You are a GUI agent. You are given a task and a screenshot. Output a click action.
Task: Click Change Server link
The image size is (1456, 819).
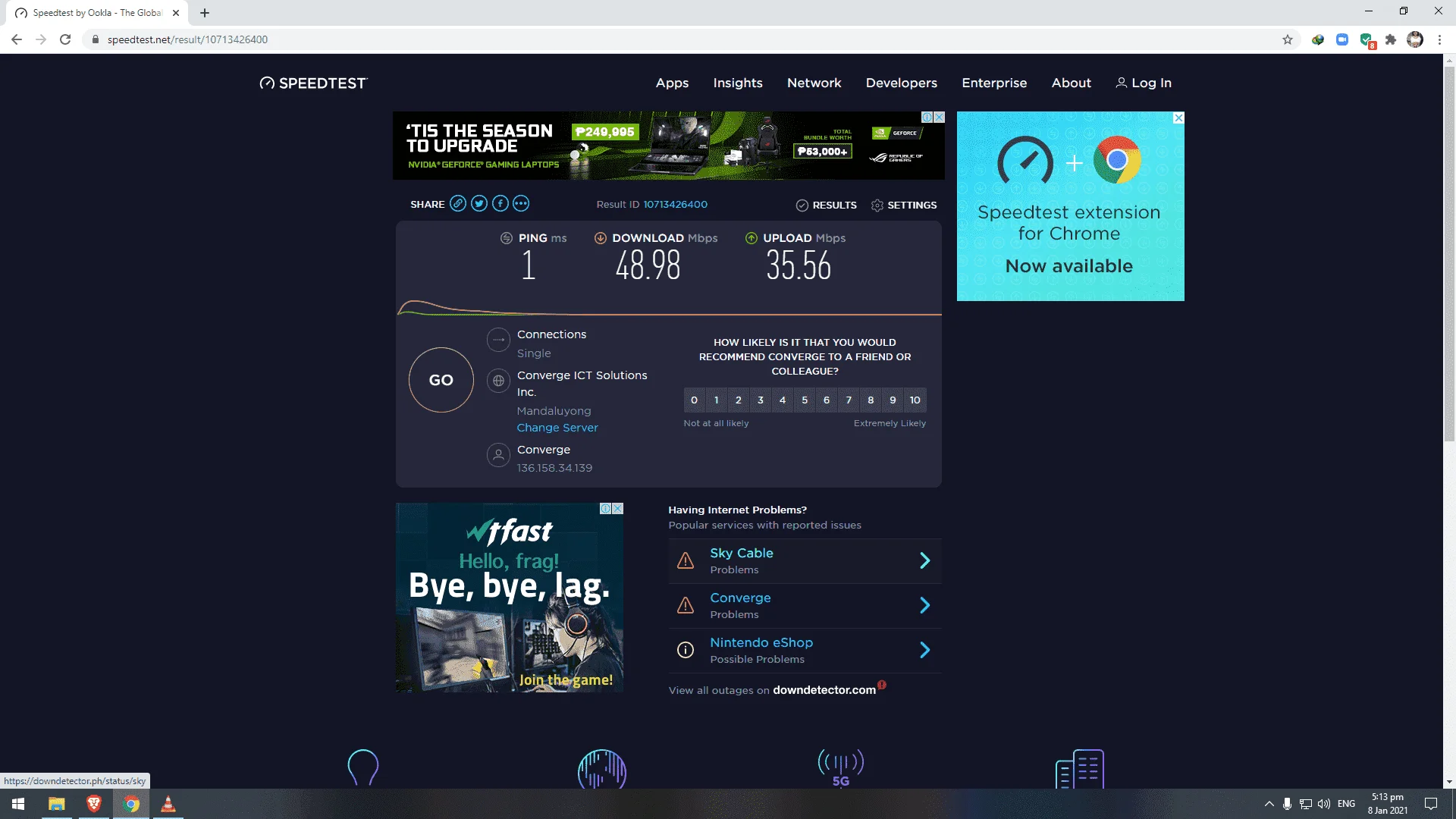(557, 428)
